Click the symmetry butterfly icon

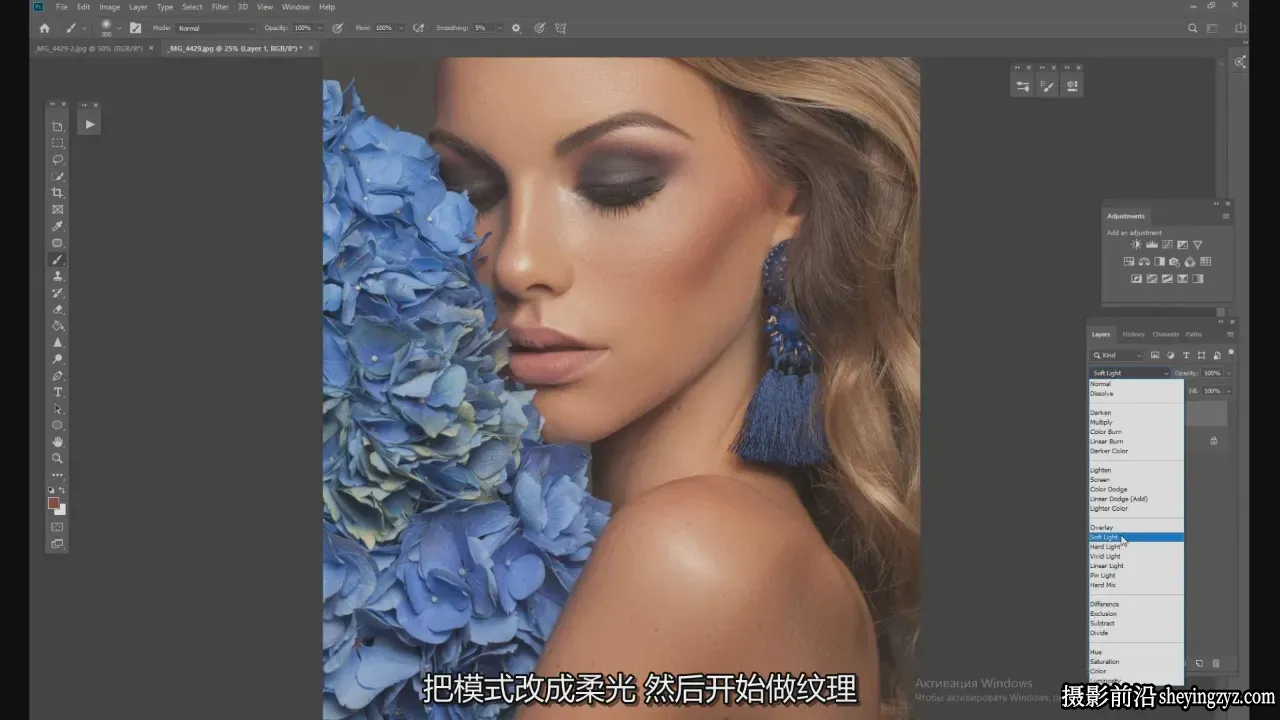[x=561, y=28]
